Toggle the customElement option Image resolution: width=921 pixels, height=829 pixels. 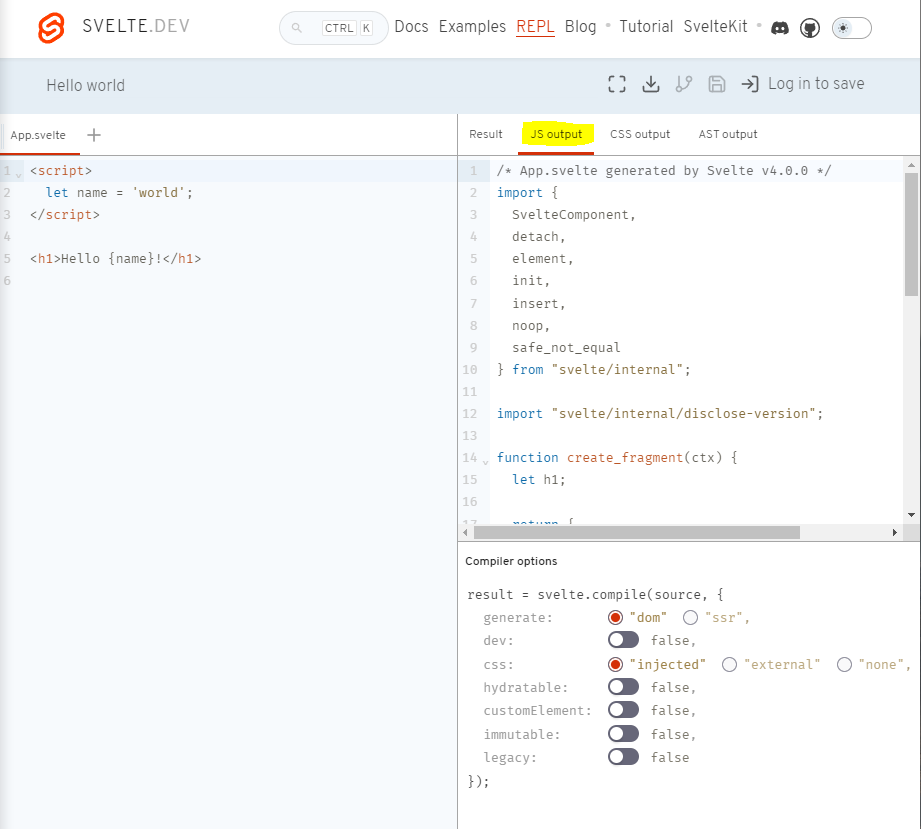[x=623, y=710]
